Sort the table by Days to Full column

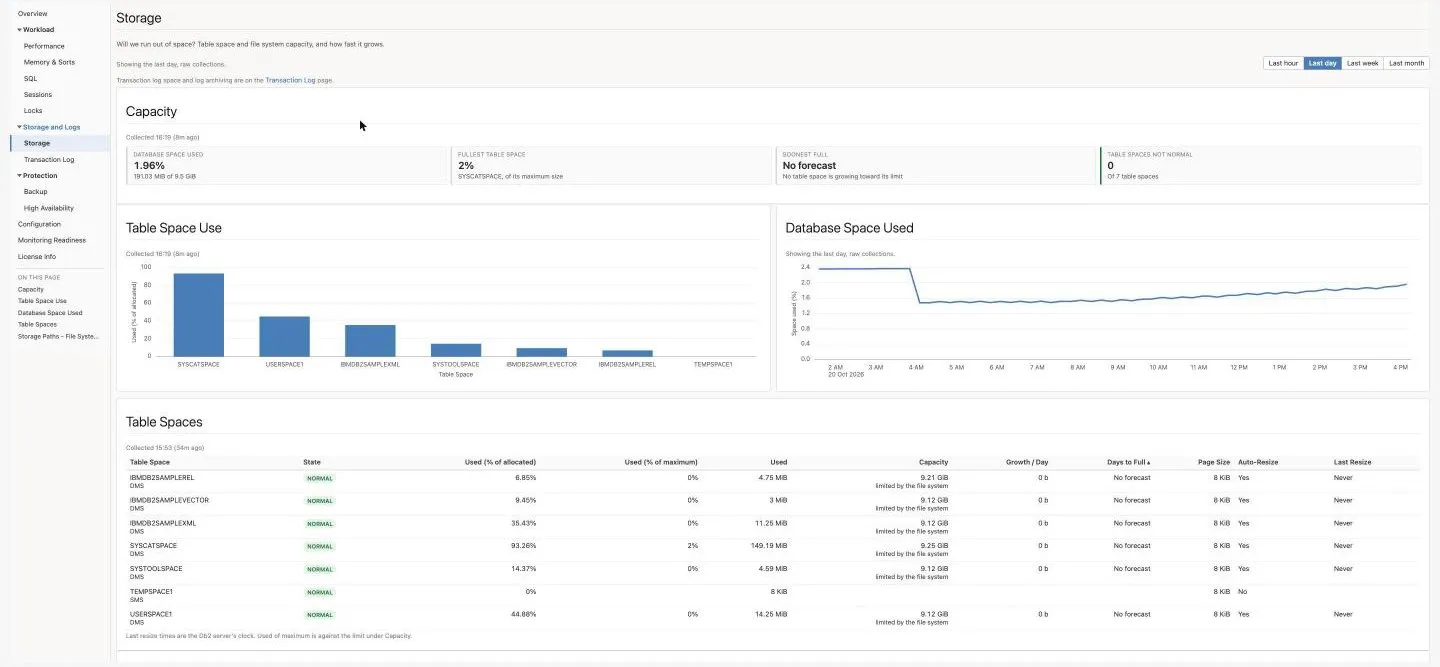pos(1127,462)
